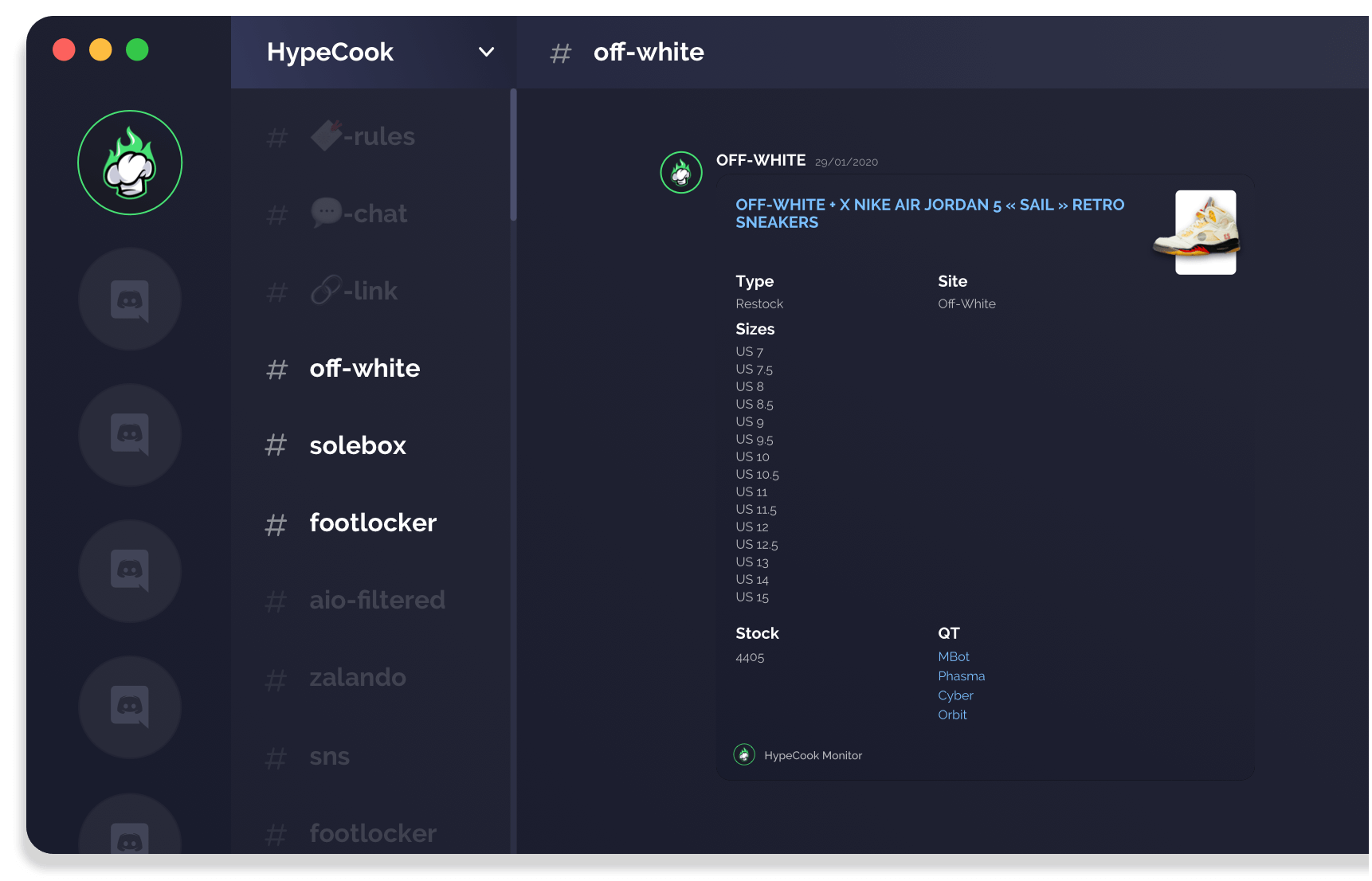Image resolution: width=1372 pixels, height=881 pixels.
Task: Click the hash icon in channel header
Action: point(561,53)
